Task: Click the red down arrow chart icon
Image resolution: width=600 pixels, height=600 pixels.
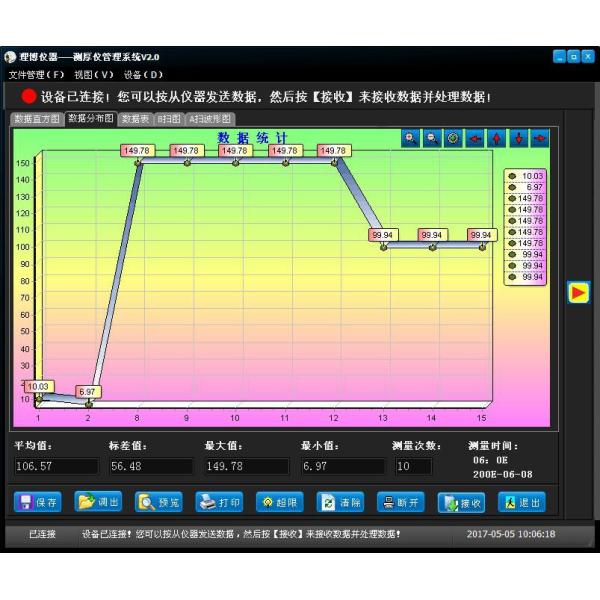Action: [518, 139]
